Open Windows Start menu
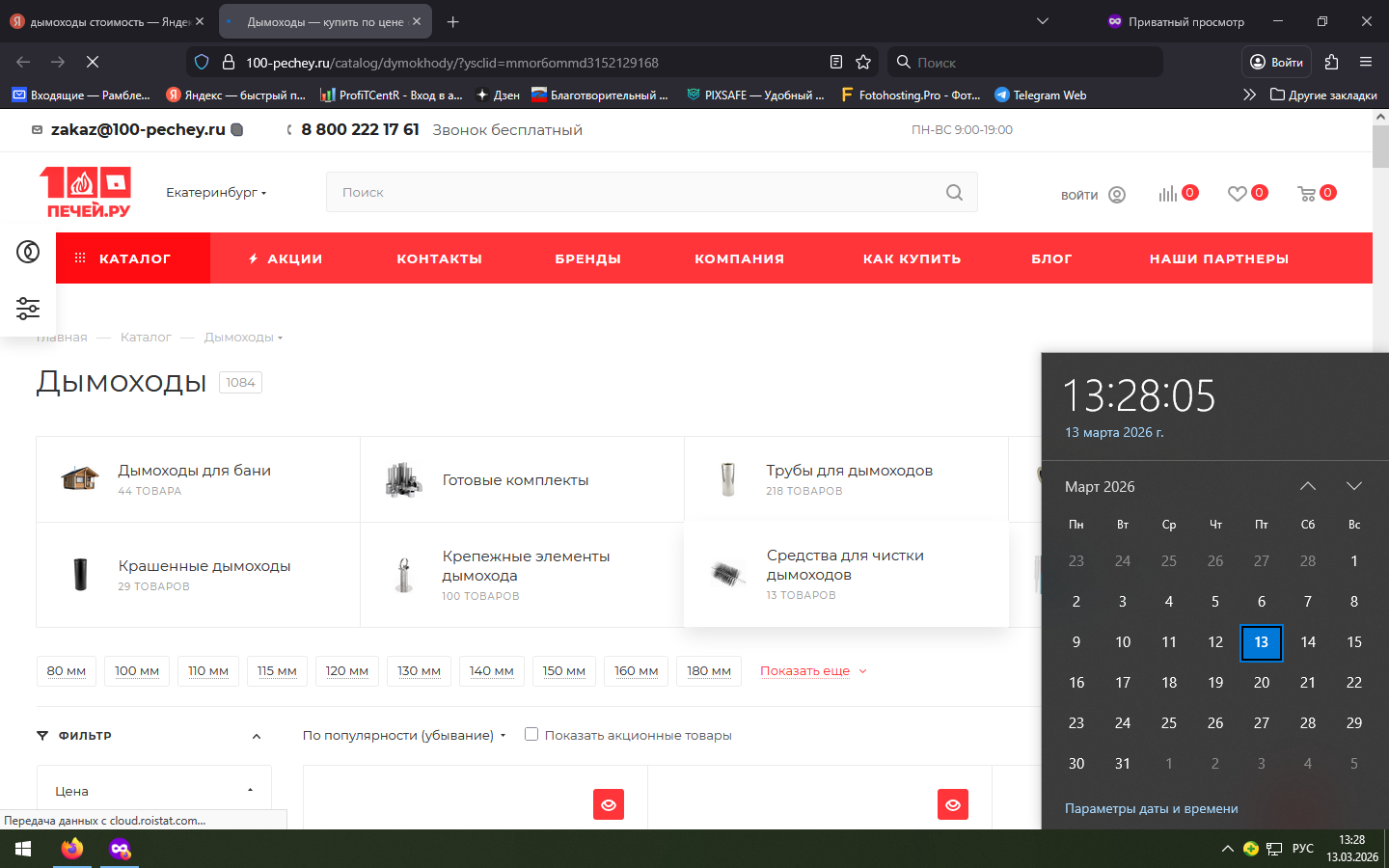This screenshot has width=1389, height=868. coord(23,849)
